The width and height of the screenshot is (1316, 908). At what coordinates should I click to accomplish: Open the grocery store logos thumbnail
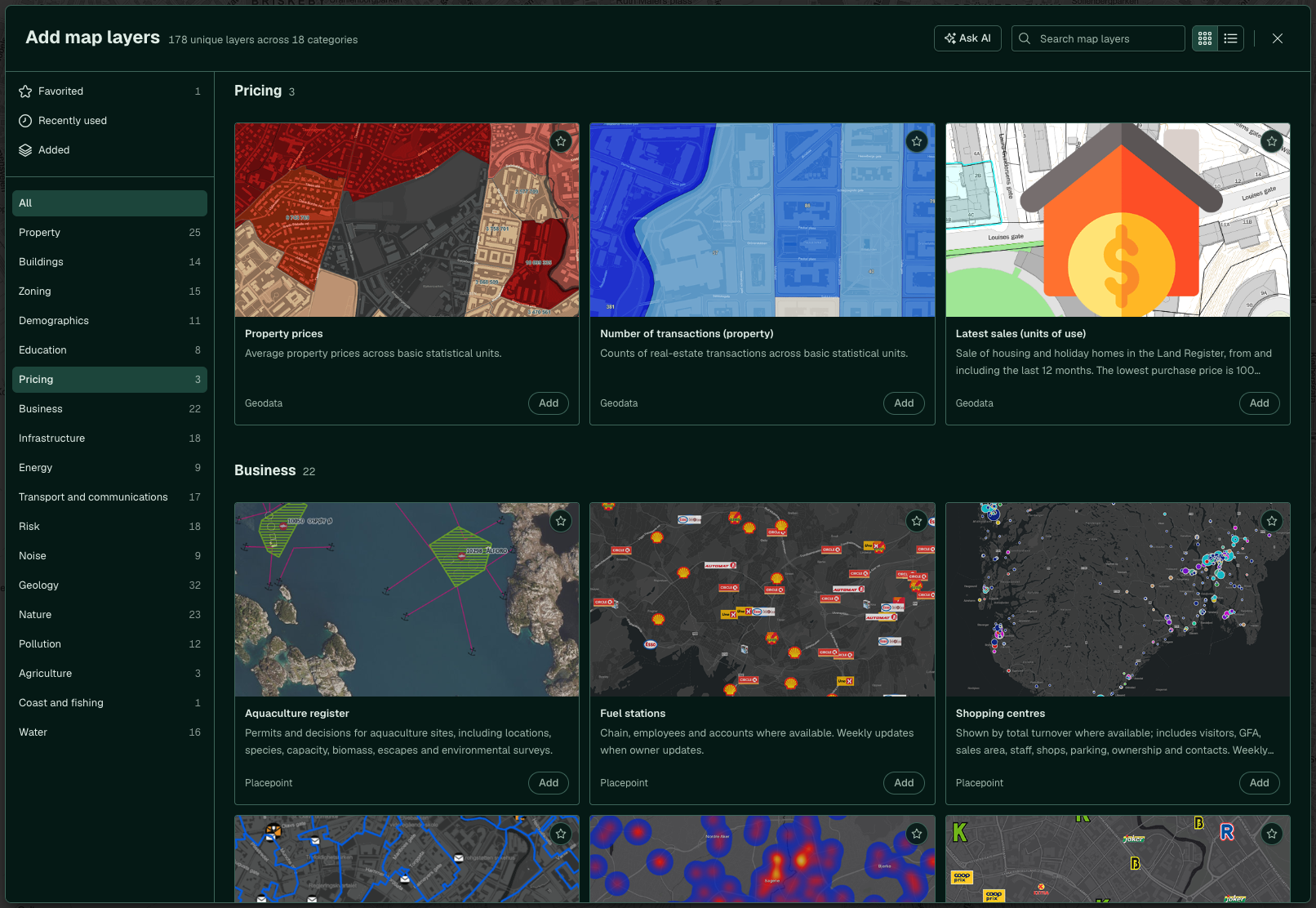[1118, 859]
